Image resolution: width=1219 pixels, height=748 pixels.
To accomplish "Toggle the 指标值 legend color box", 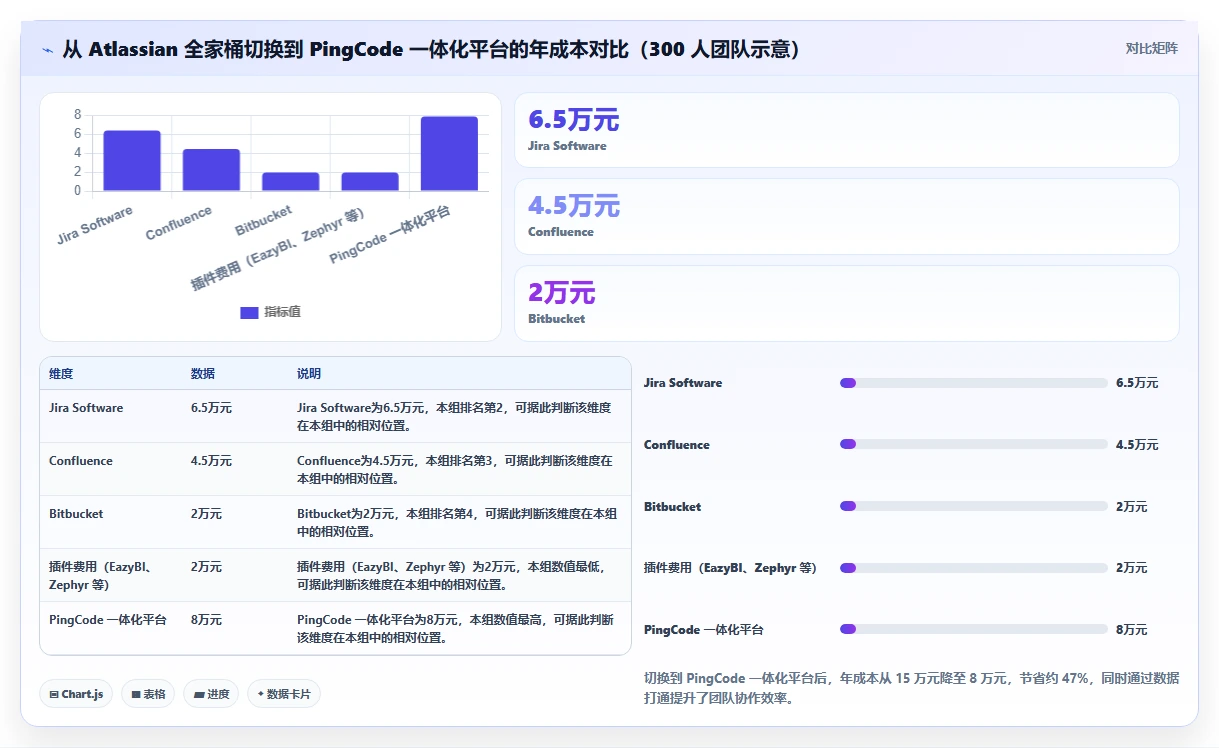I will coord(249,312).
